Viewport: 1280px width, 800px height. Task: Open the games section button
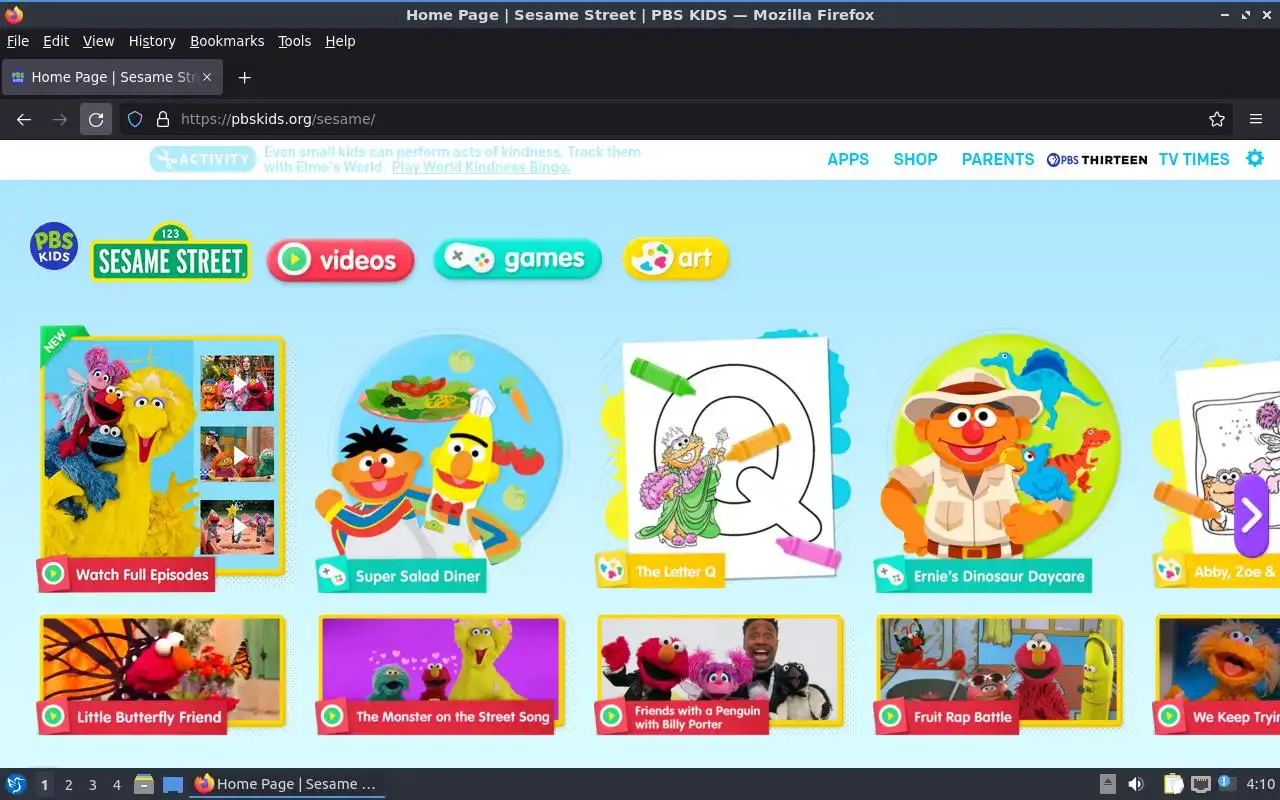click(x=517, y=259)
